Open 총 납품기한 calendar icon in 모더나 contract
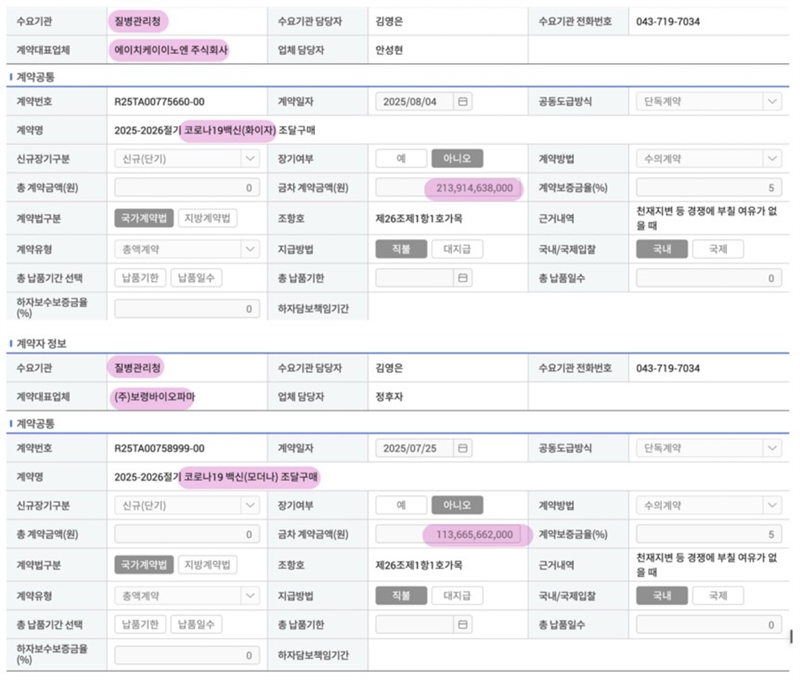This screenshot has height=680, width=800. point(463,624)
